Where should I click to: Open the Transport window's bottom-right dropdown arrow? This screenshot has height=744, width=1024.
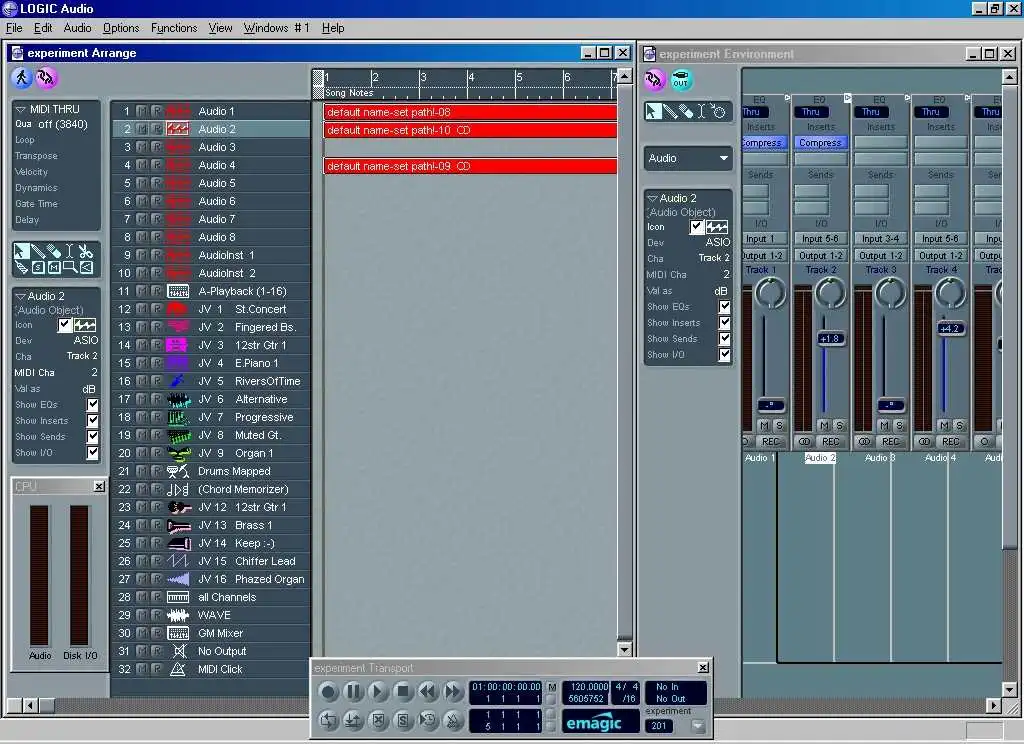[697, 726]
